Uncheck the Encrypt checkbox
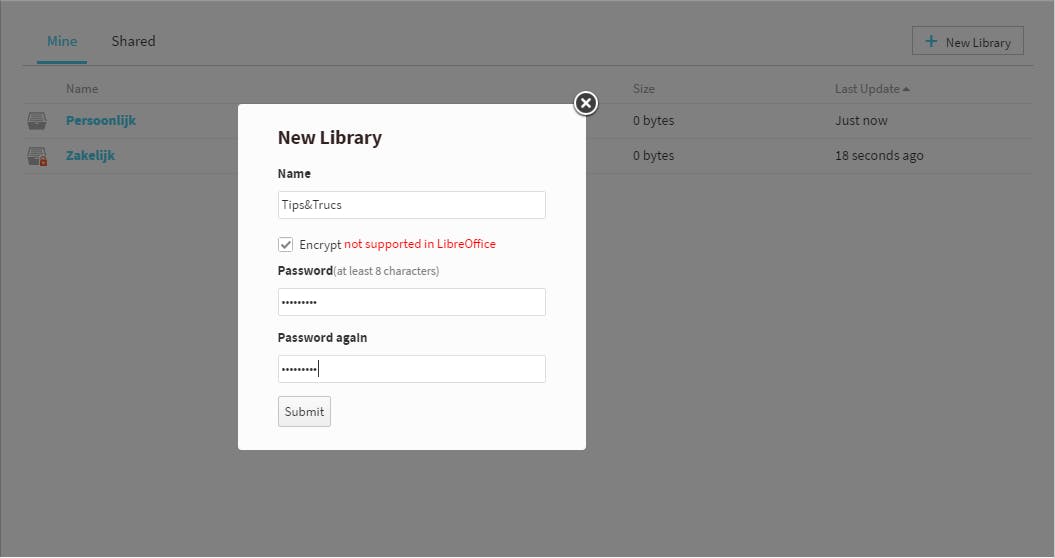The width and height of the screenshot is (1055, 558). (286, 244)
